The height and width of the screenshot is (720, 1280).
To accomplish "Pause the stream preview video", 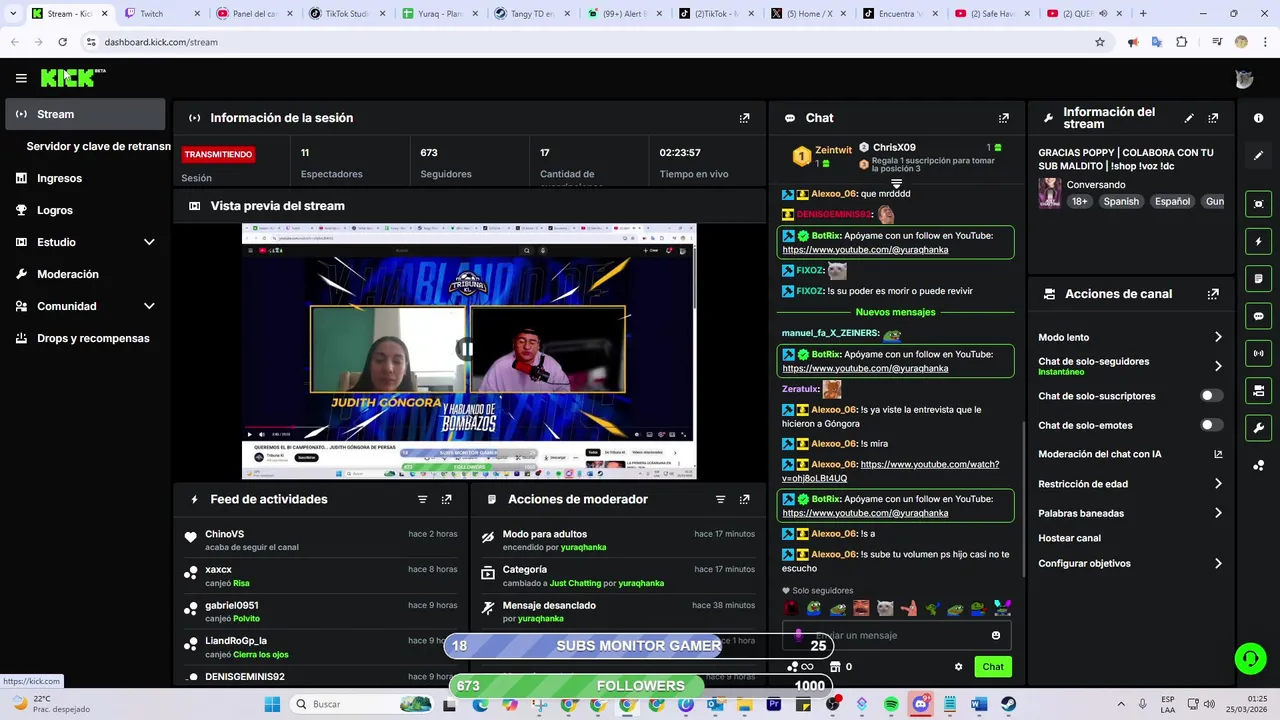I will coord(466,349).
